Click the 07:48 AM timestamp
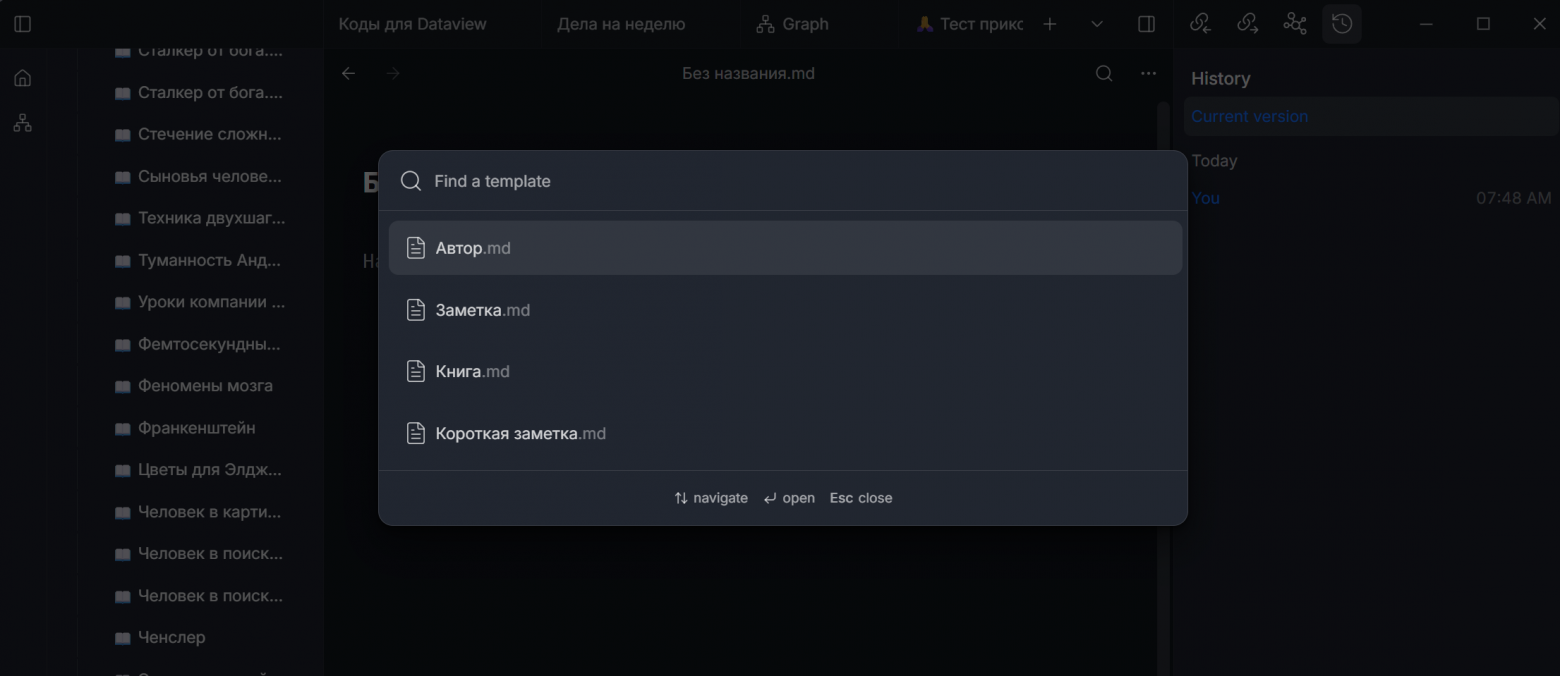1560x676 pixels. coord(1513,198)
